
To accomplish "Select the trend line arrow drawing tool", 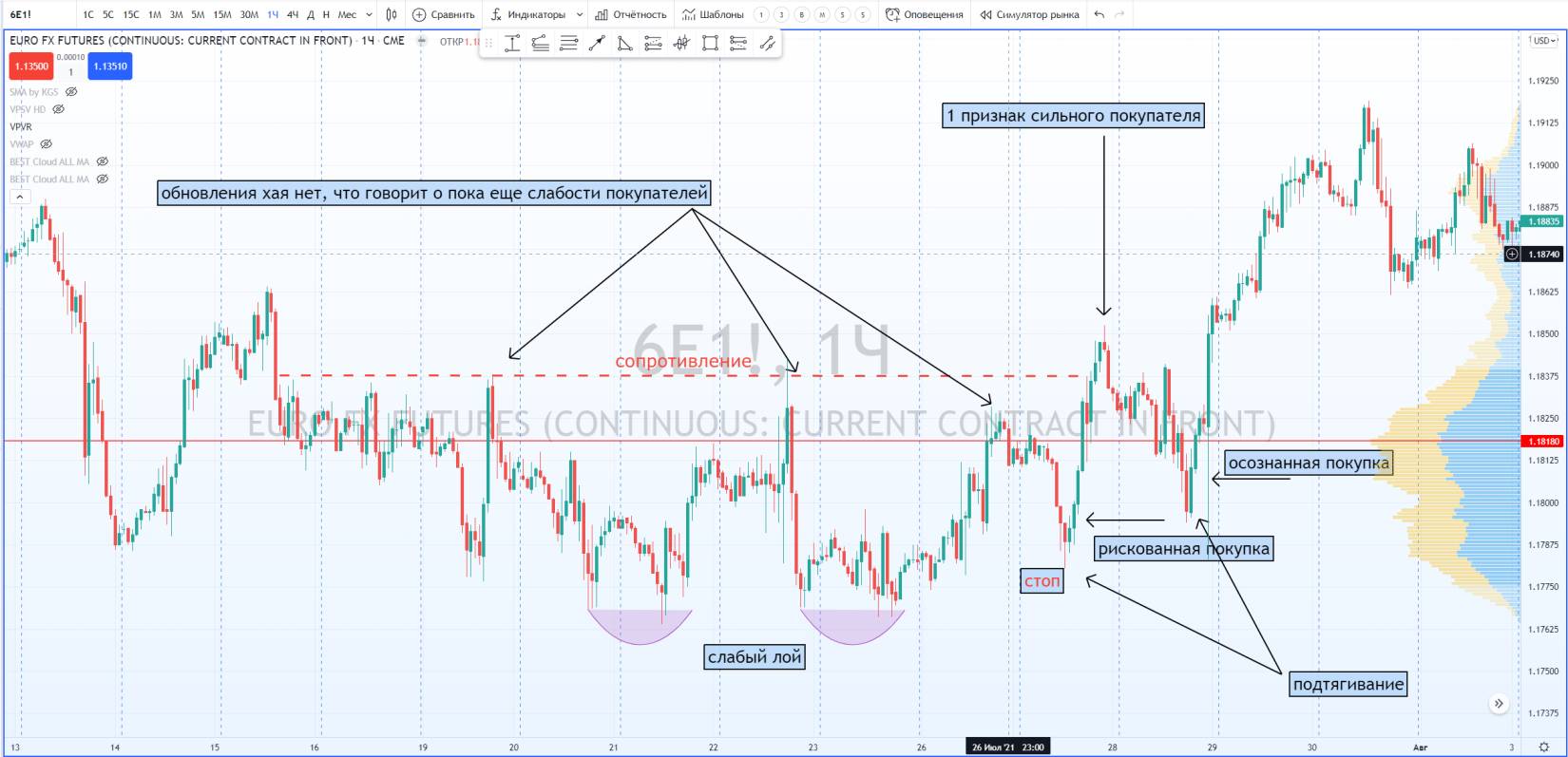I will point(597,43).
